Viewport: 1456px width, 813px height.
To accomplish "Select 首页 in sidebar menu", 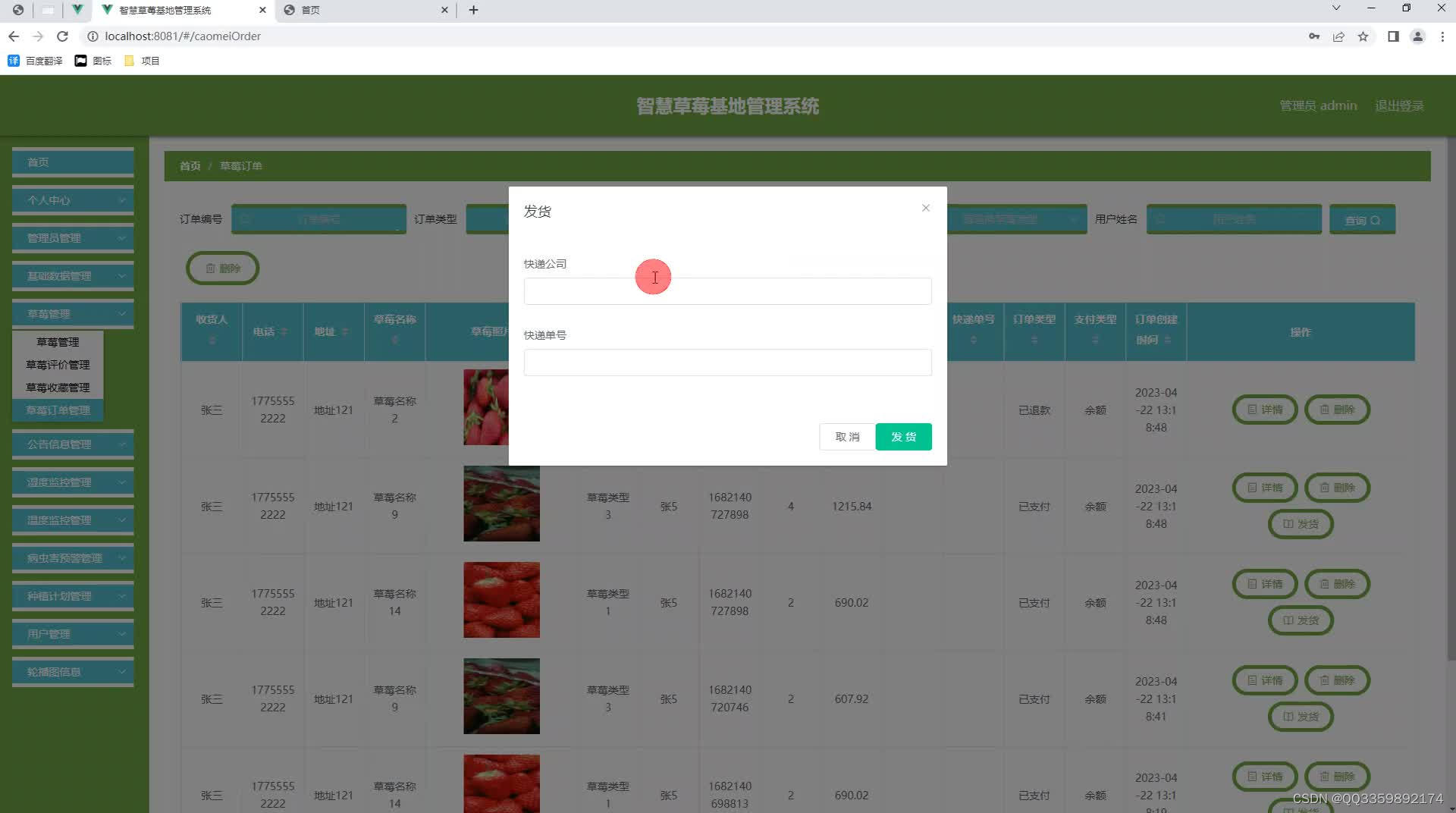I will pyautogui.click(x=73, y=162).
